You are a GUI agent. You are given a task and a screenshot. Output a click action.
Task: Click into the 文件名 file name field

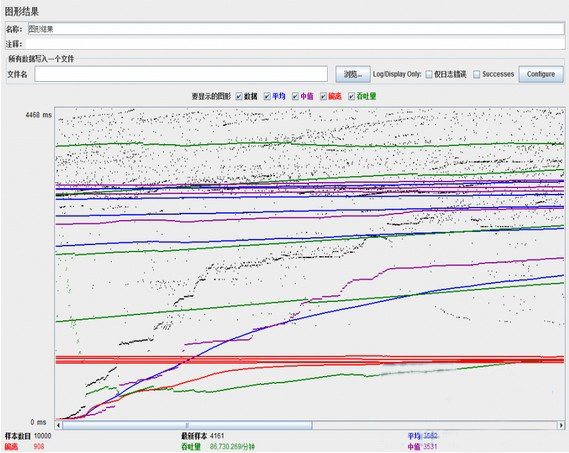181,74
